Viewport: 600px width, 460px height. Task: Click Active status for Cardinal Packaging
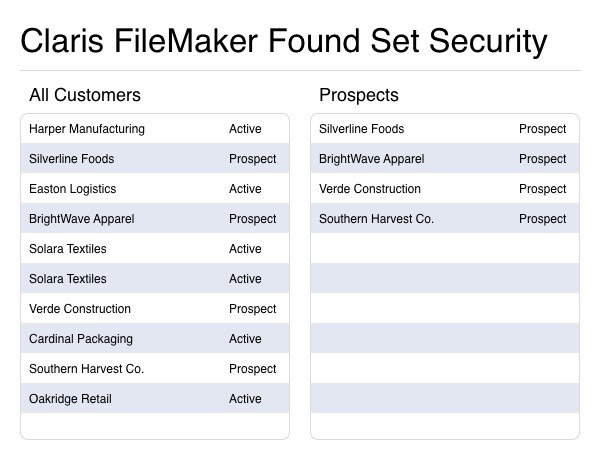(x=245, y=339)
